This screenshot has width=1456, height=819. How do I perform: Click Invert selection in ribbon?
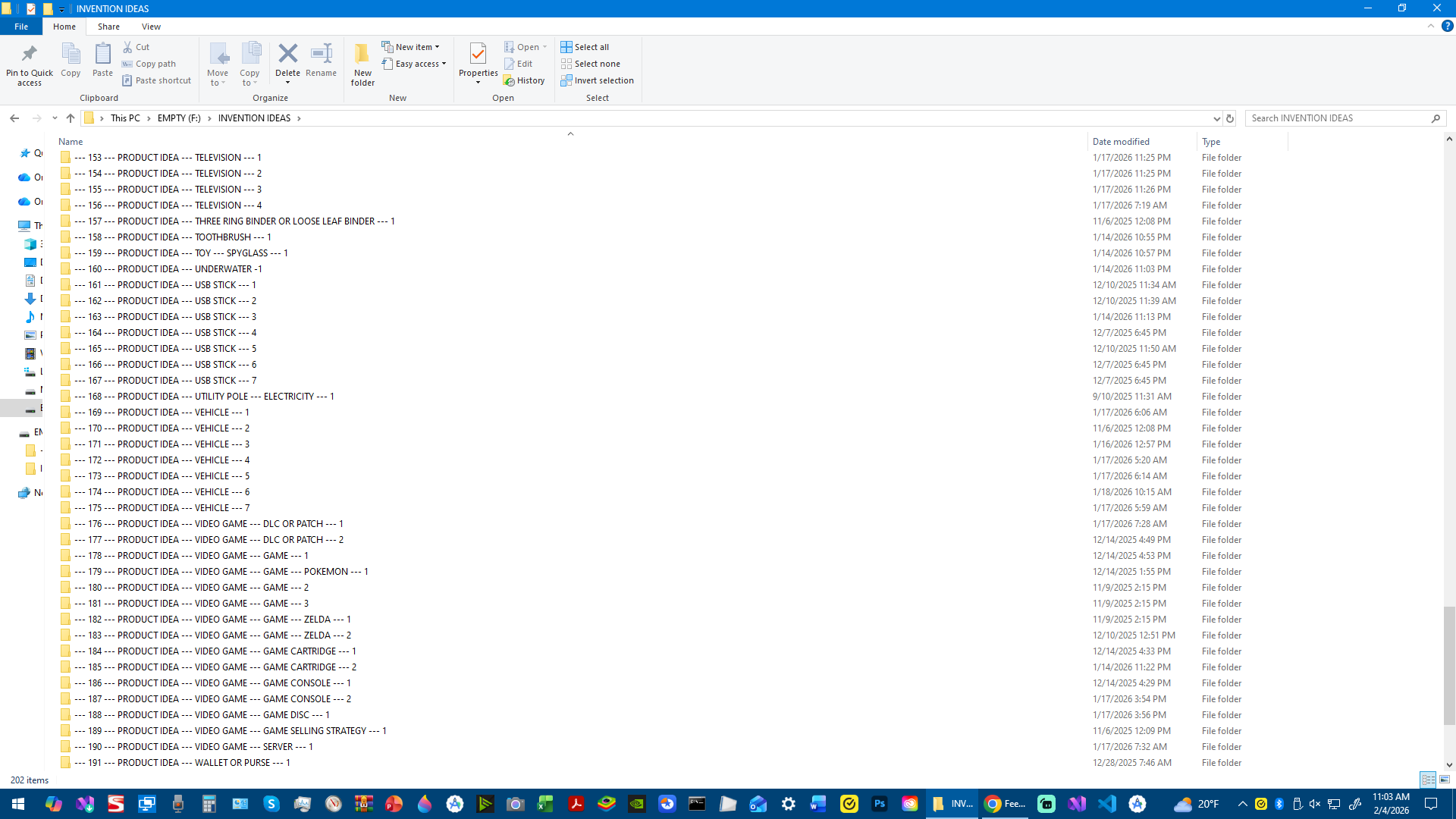(598, 80)
